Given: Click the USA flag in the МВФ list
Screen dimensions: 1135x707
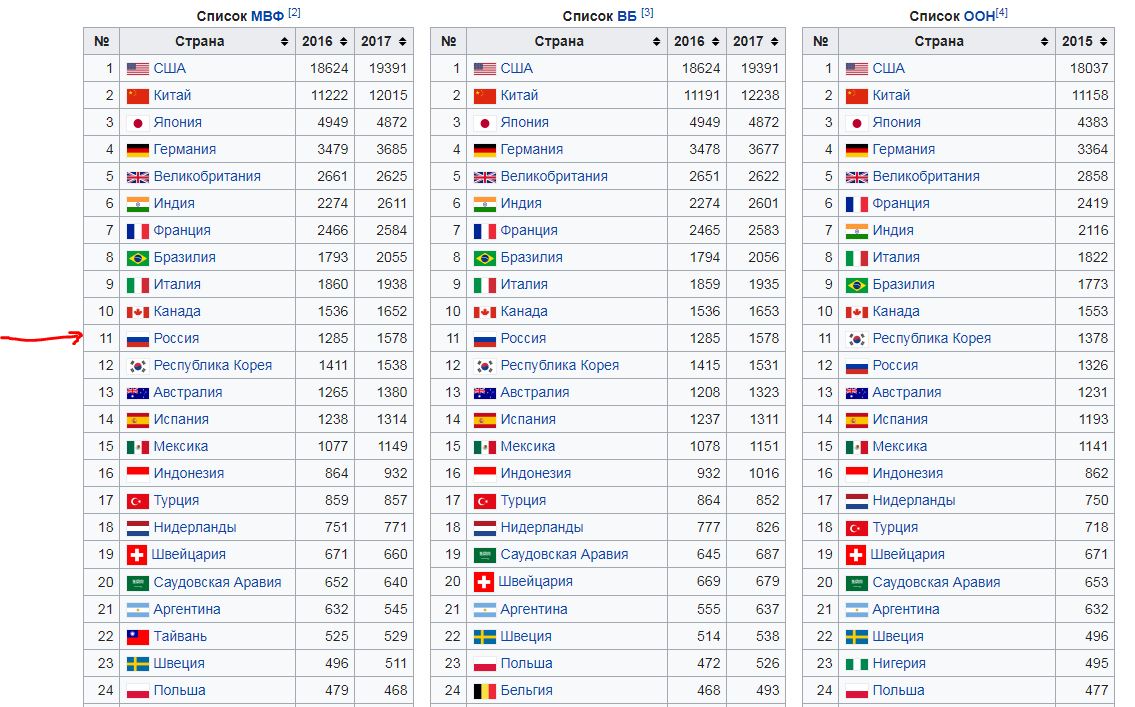Looking at the screenshot, I should (x=138, y=69).
